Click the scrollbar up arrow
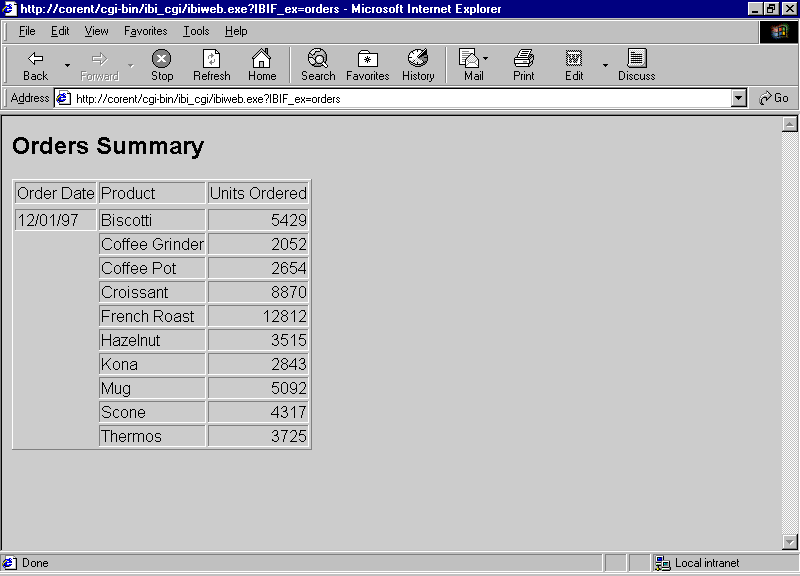Viewport: 800px width, 576px height. (x=789, y=124)
